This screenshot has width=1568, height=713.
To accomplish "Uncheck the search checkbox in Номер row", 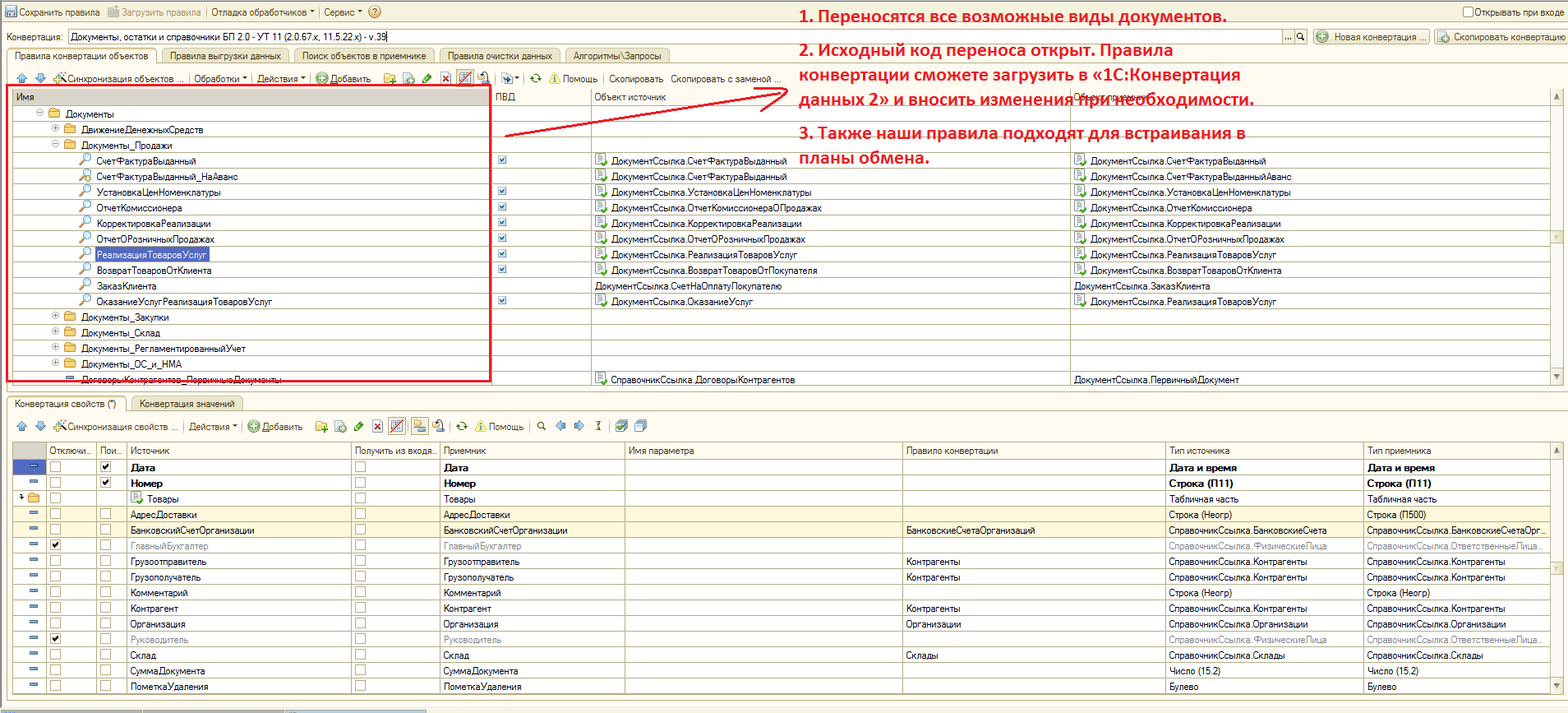I will pos(105,483).
